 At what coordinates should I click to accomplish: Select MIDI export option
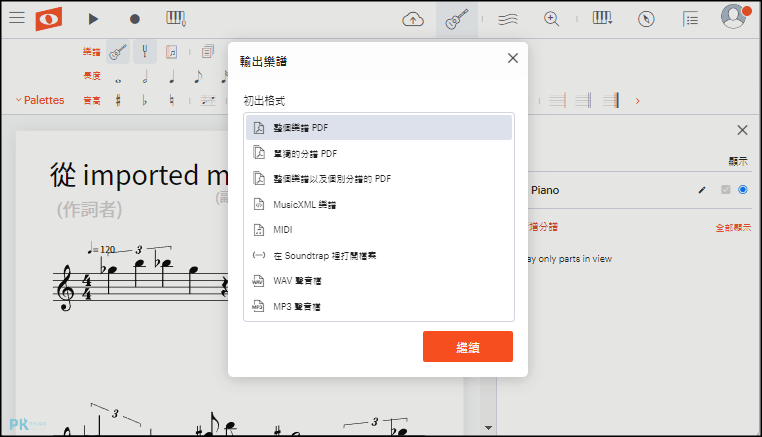[x=379, y=229]
